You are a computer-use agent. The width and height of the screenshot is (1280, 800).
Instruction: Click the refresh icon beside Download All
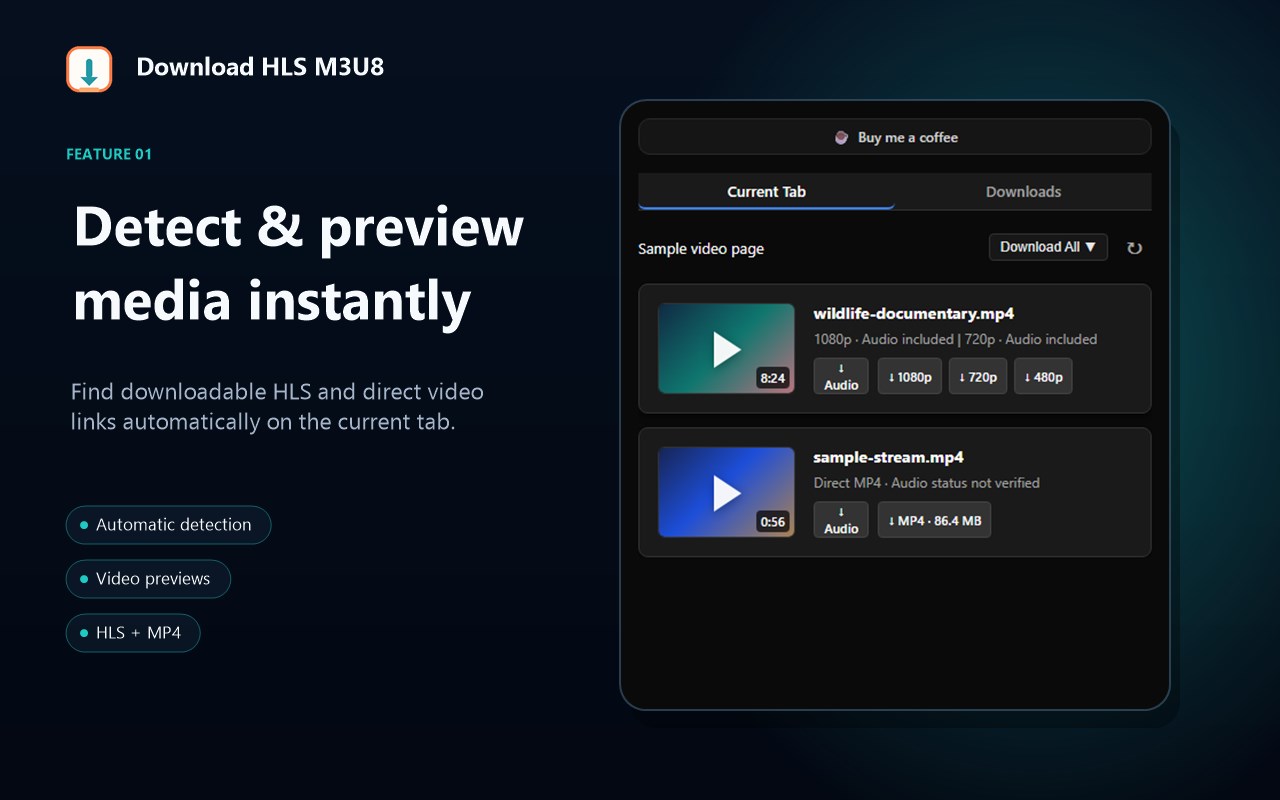[1134, 248]
